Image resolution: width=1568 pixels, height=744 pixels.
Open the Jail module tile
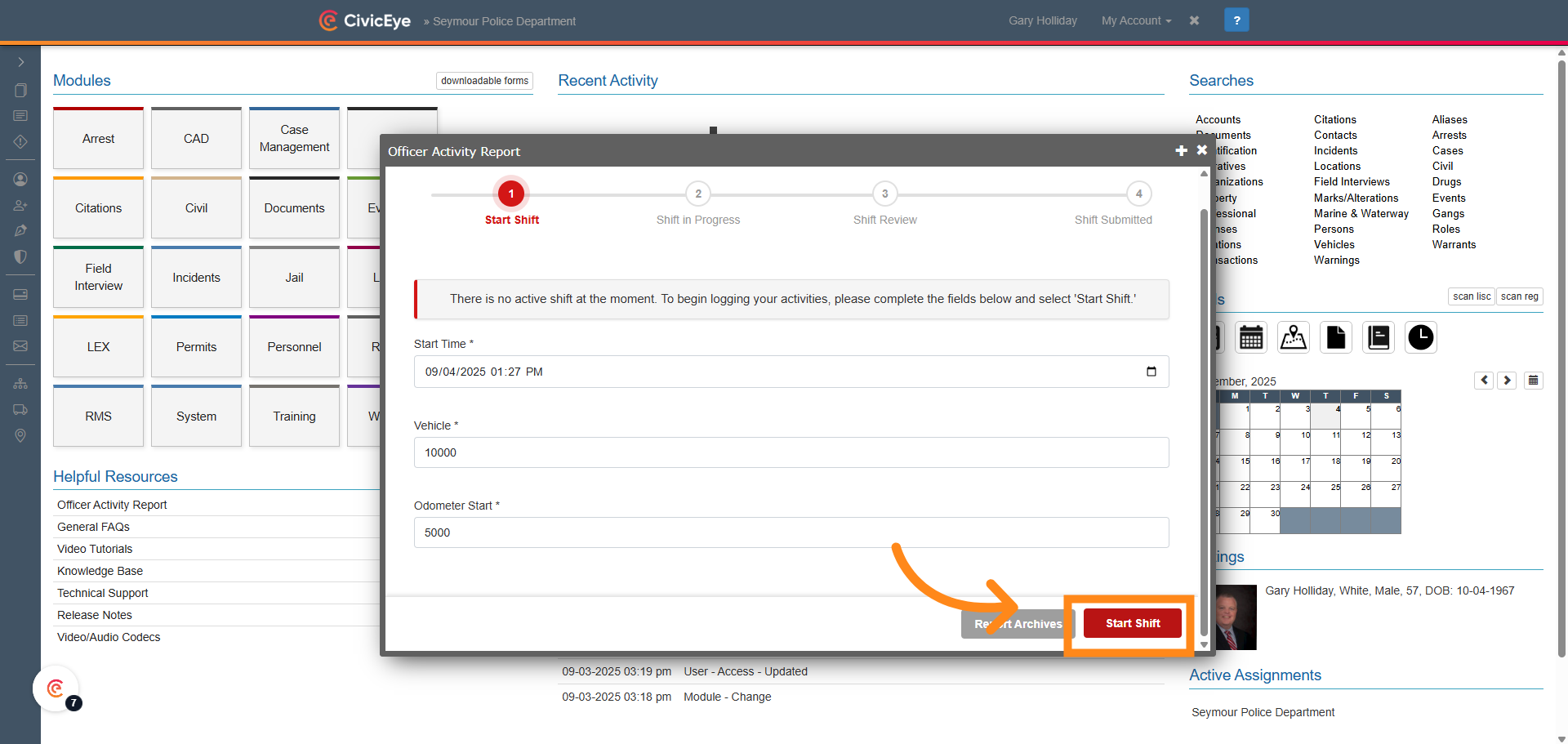(x=294, y=278)
